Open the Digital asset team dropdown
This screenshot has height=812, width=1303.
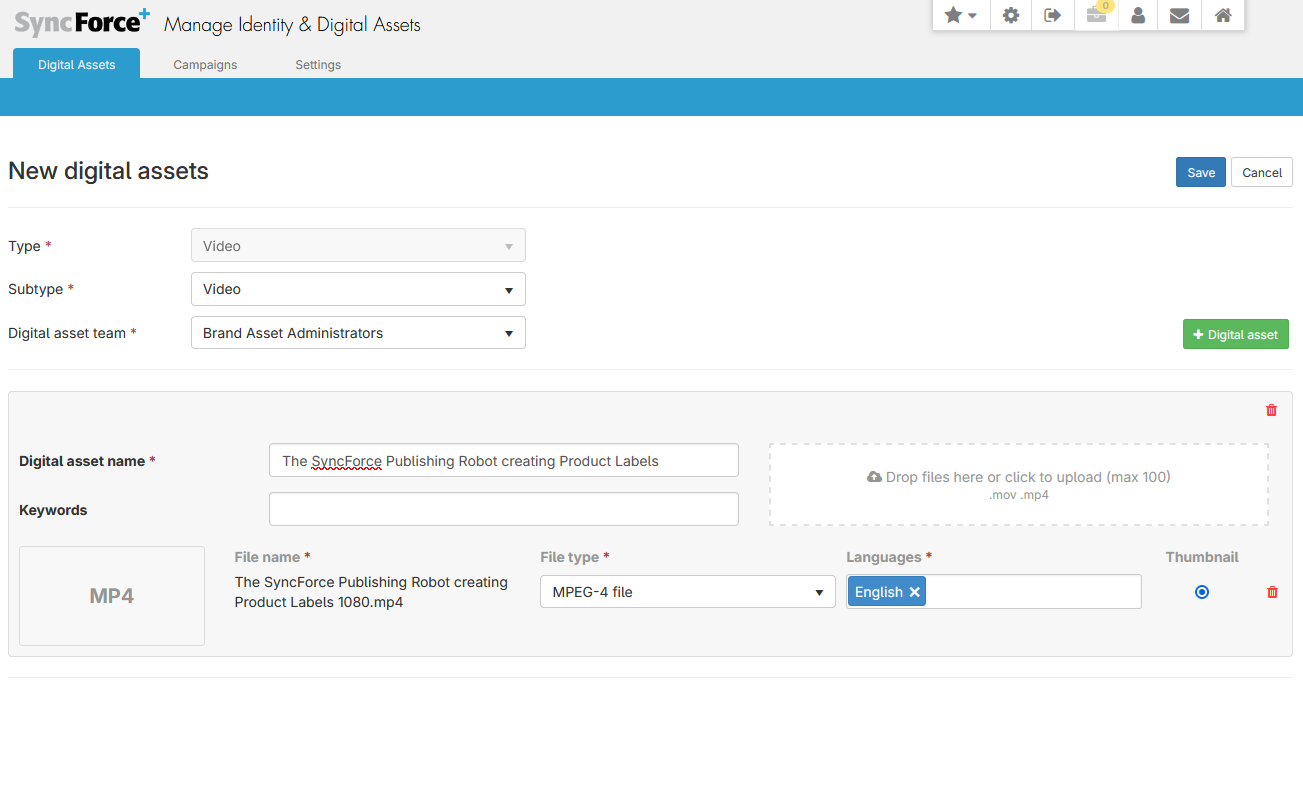tap(358, 333)
